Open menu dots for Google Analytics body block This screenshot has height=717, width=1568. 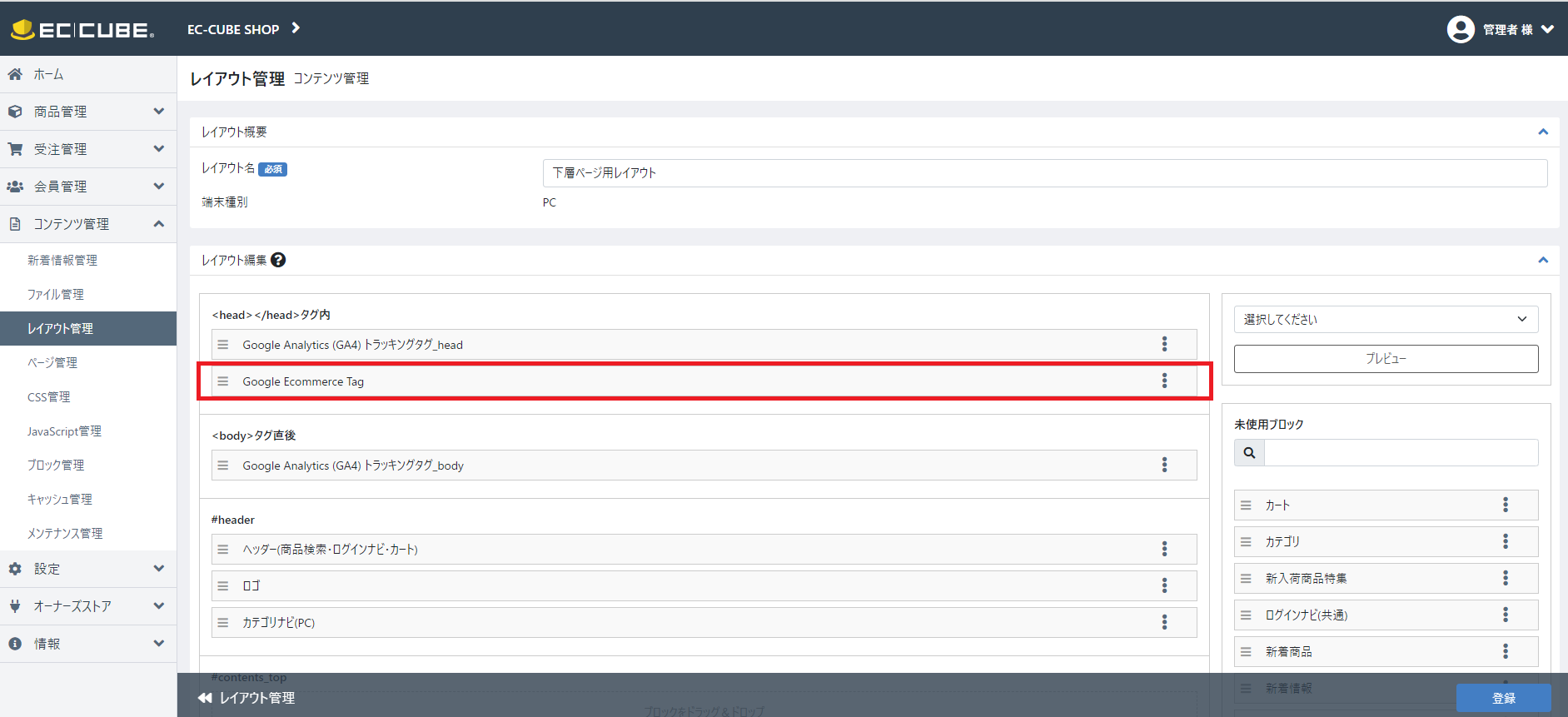coord(1164,465)
